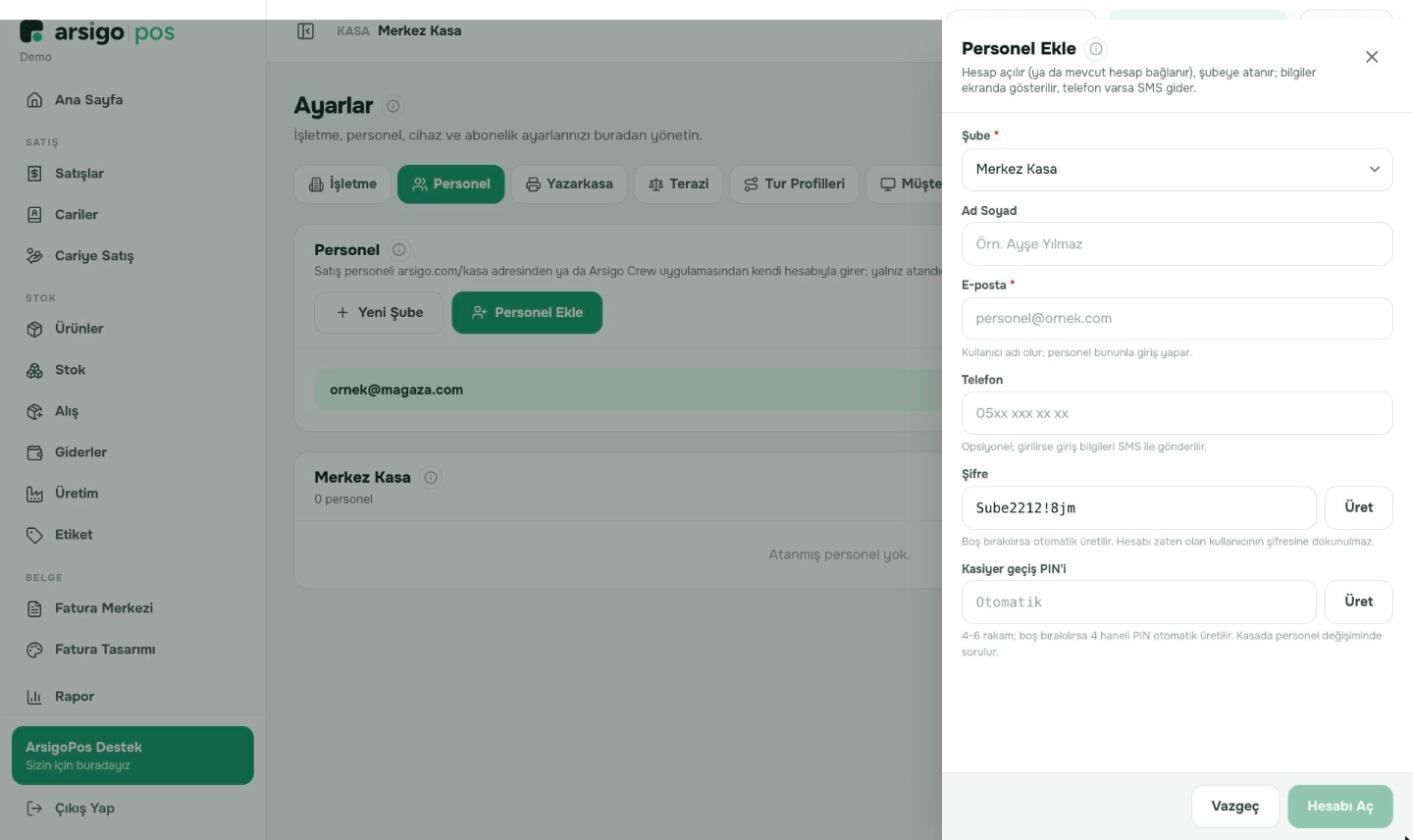Switch to the Terazi settings tab
This screenshot has width=1413, height=840.
tap(678, 184)
